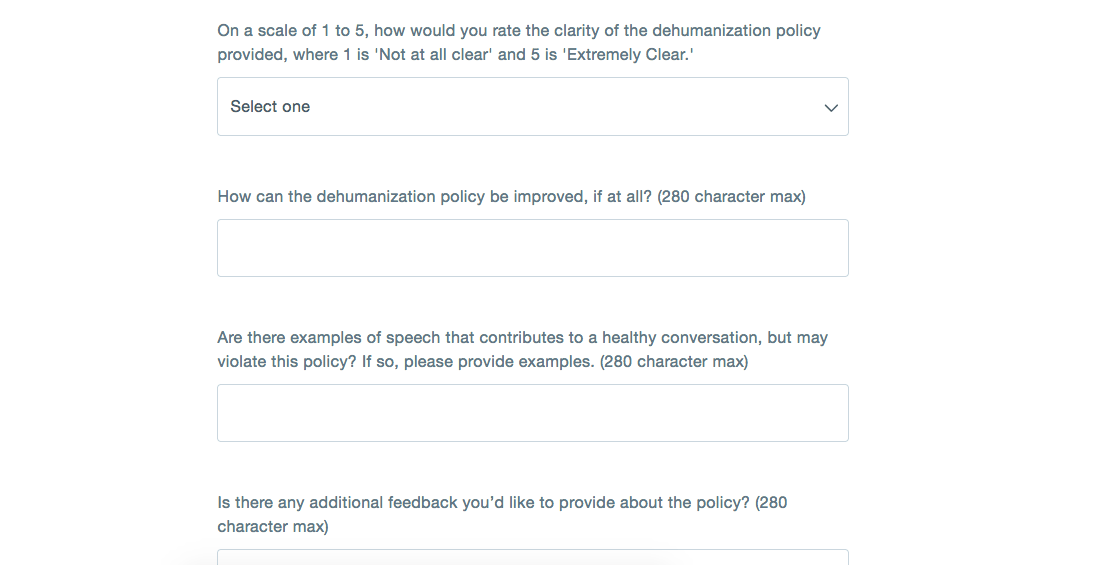Click '(280 character max)' in the improvement question
This screenshot has height=565, width=1108.
click(x=731, y=196)
